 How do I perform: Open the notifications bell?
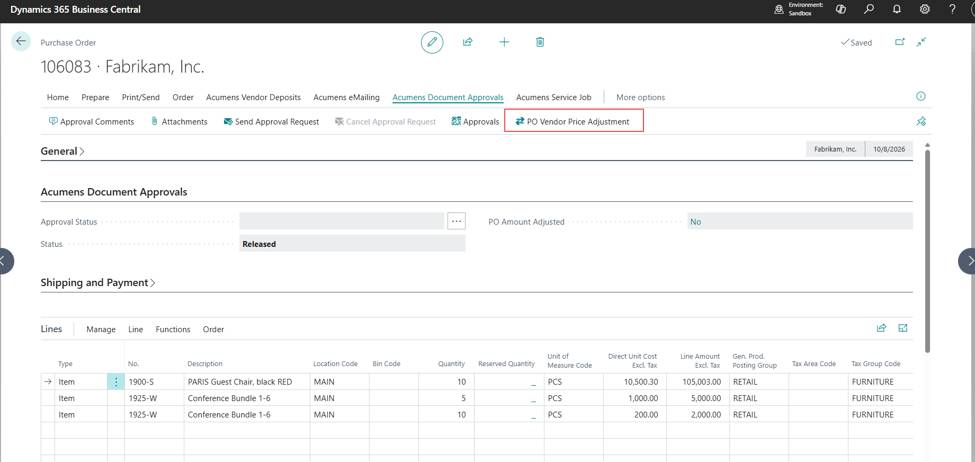coord(897,9)
